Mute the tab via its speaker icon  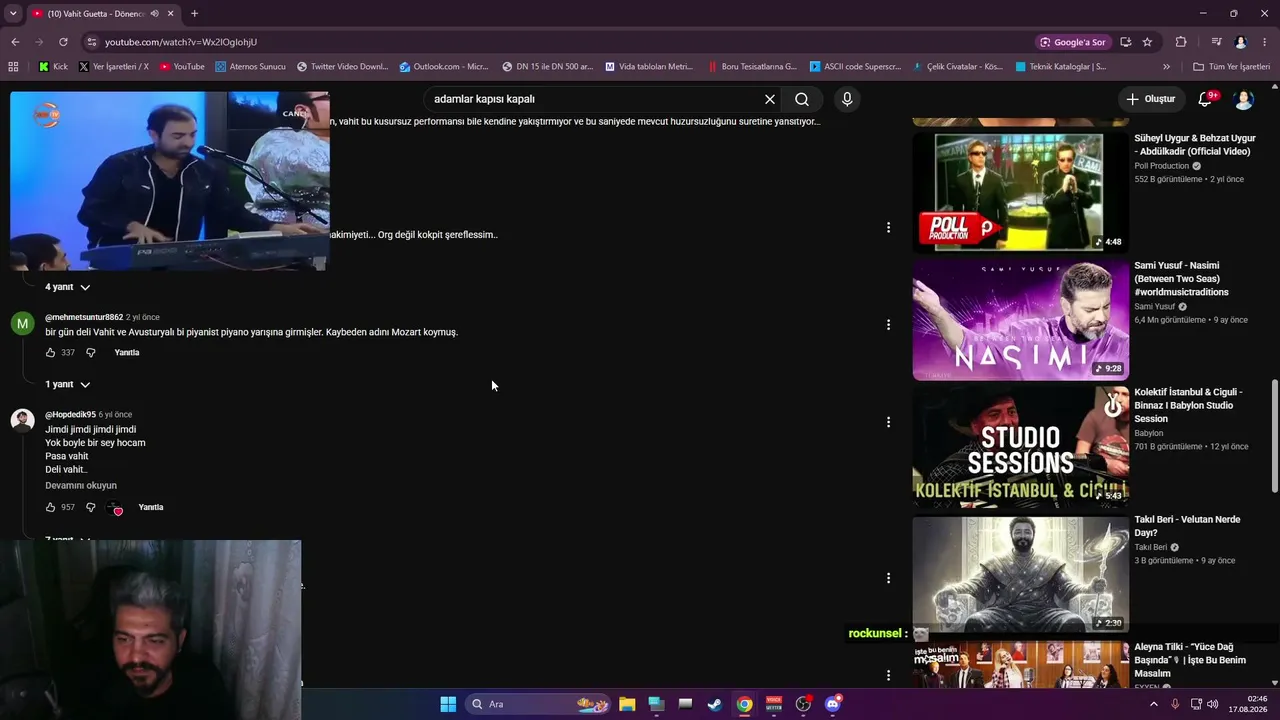click(154, 14)
